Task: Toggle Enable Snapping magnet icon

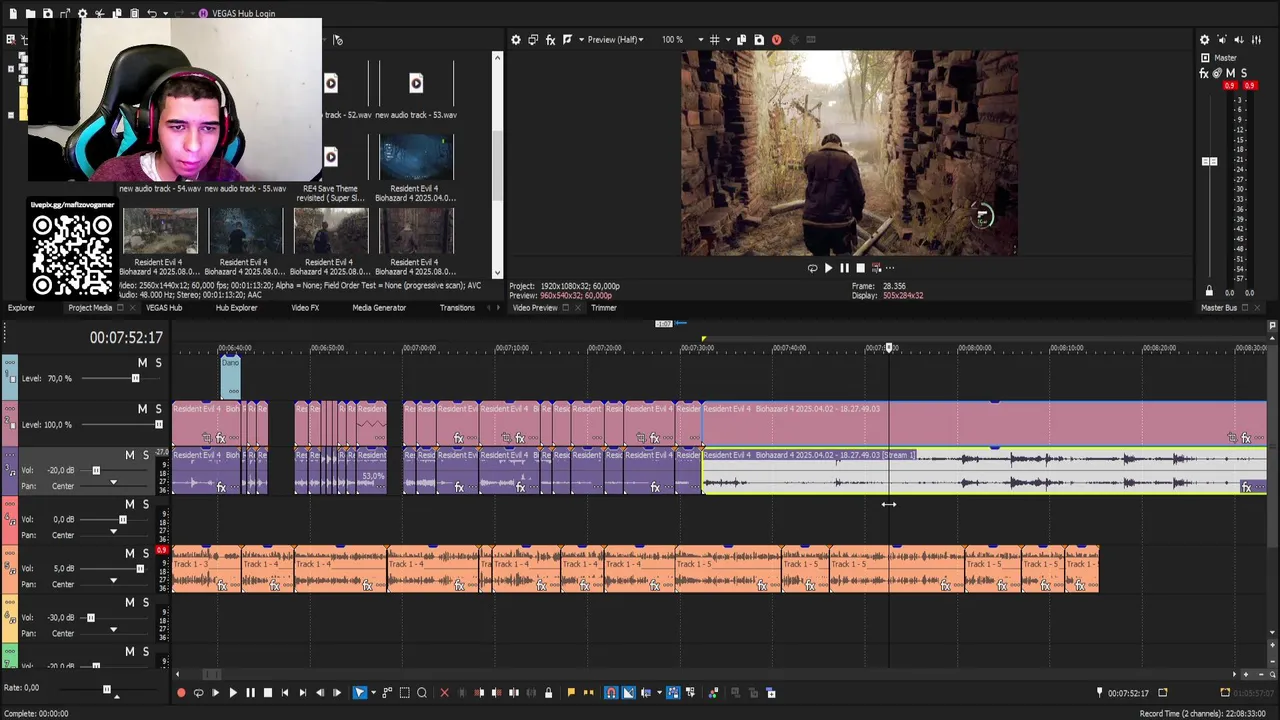Action: pyautogui.click(x=610, y=692)
